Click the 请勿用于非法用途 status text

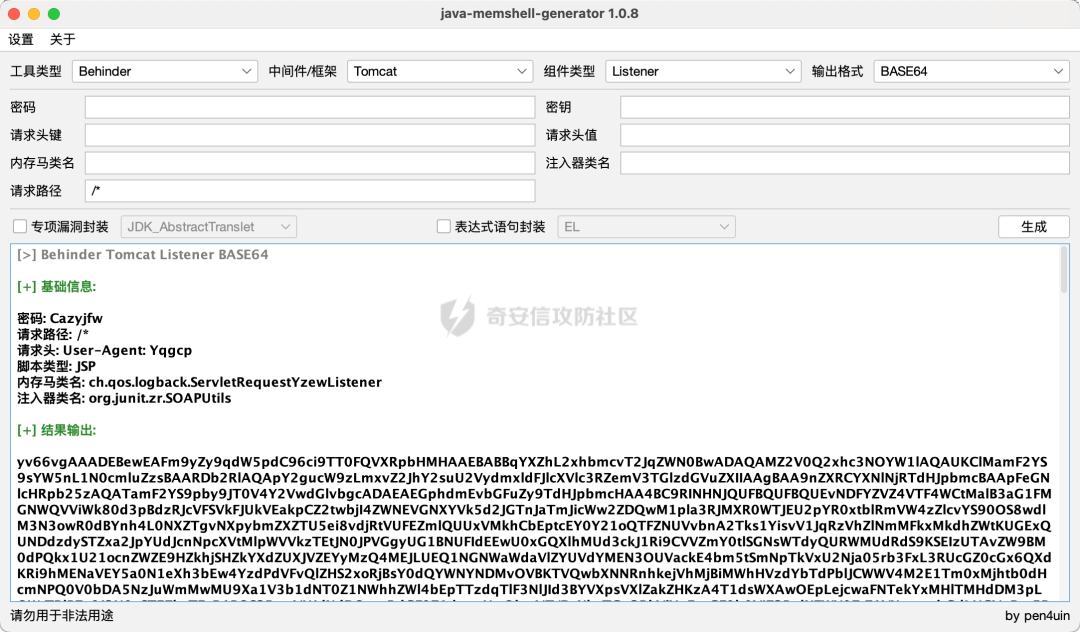[x=62, y=615]
